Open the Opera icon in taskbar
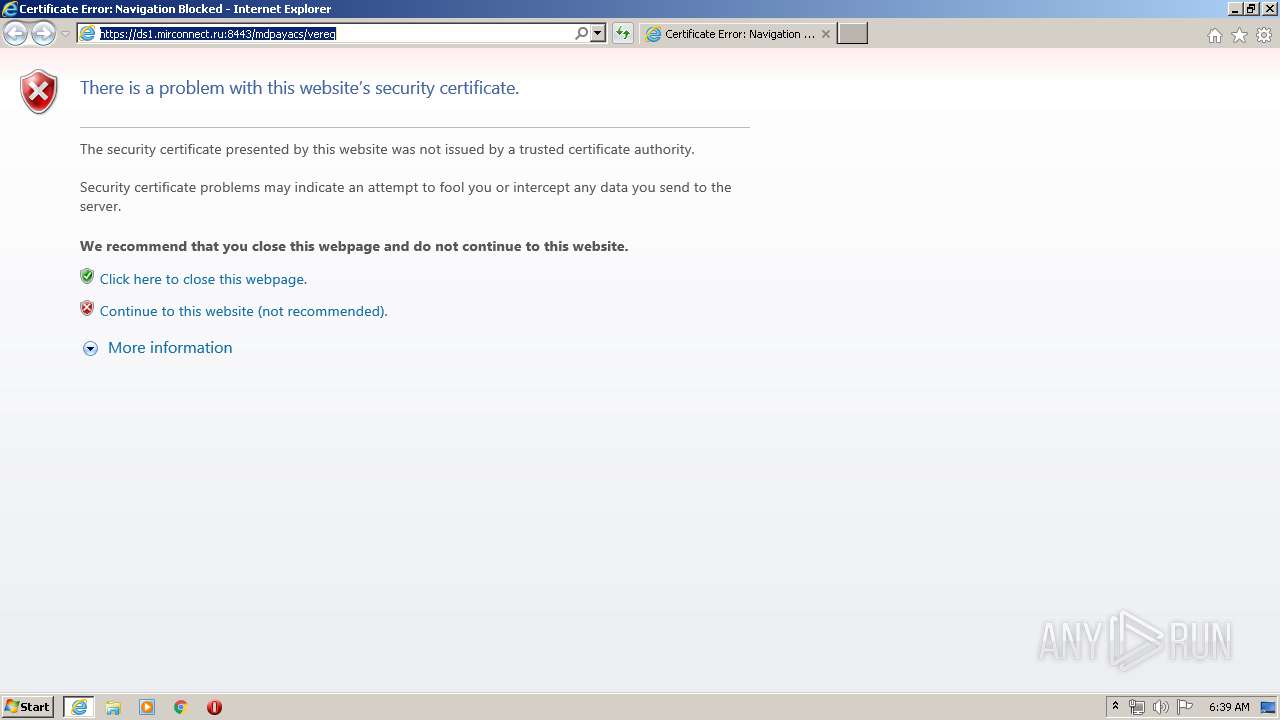 [x=214, y=707]
